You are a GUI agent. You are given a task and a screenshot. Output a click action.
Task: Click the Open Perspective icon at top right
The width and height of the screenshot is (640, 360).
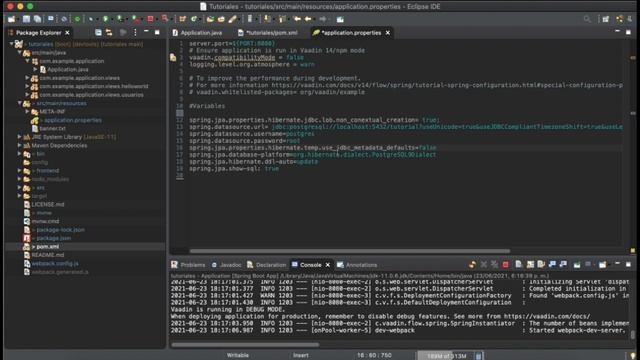pos(606,19)
